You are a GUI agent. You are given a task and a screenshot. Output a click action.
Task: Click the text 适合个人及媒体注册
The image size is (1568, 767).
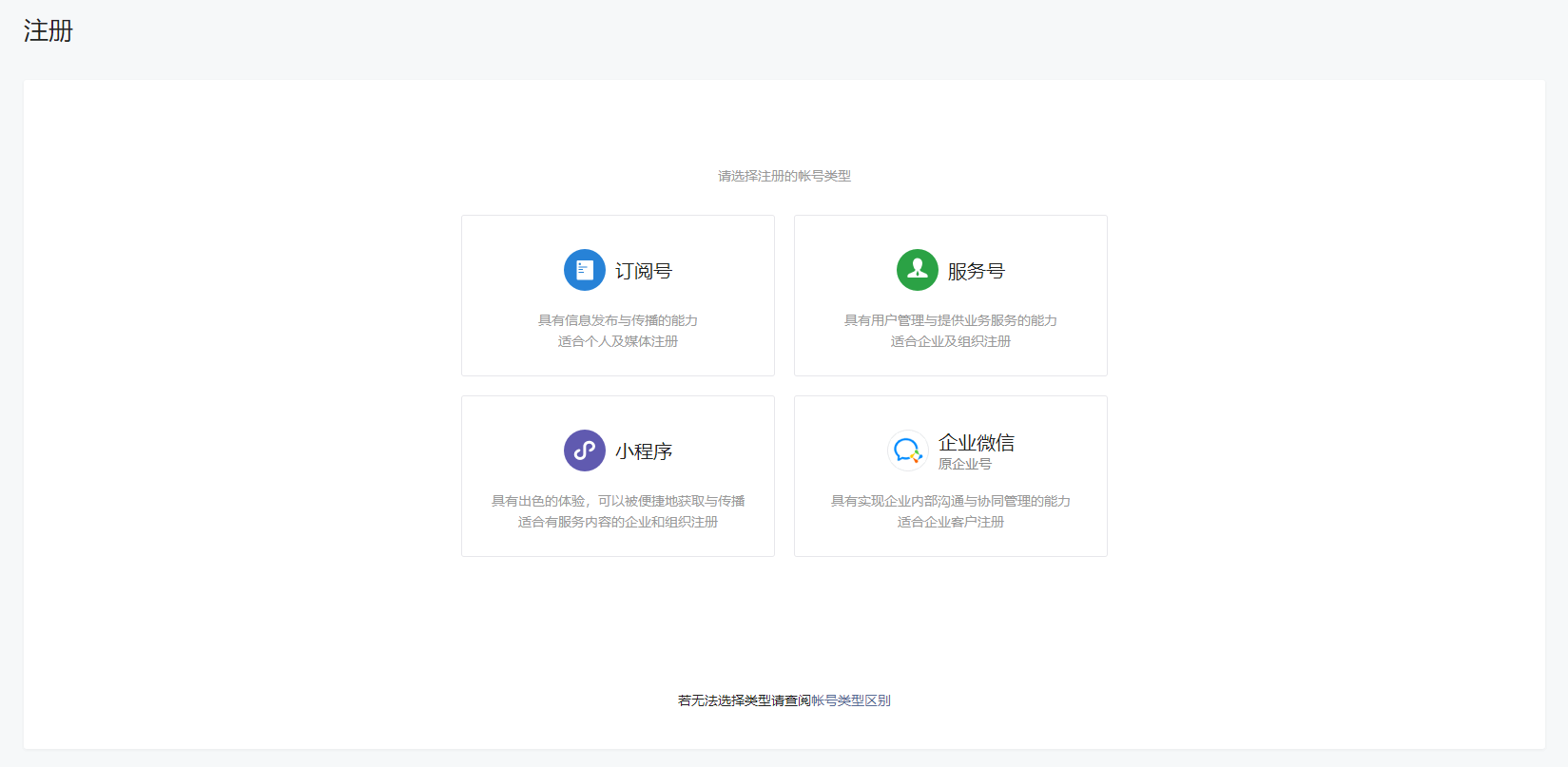[618, 341]
